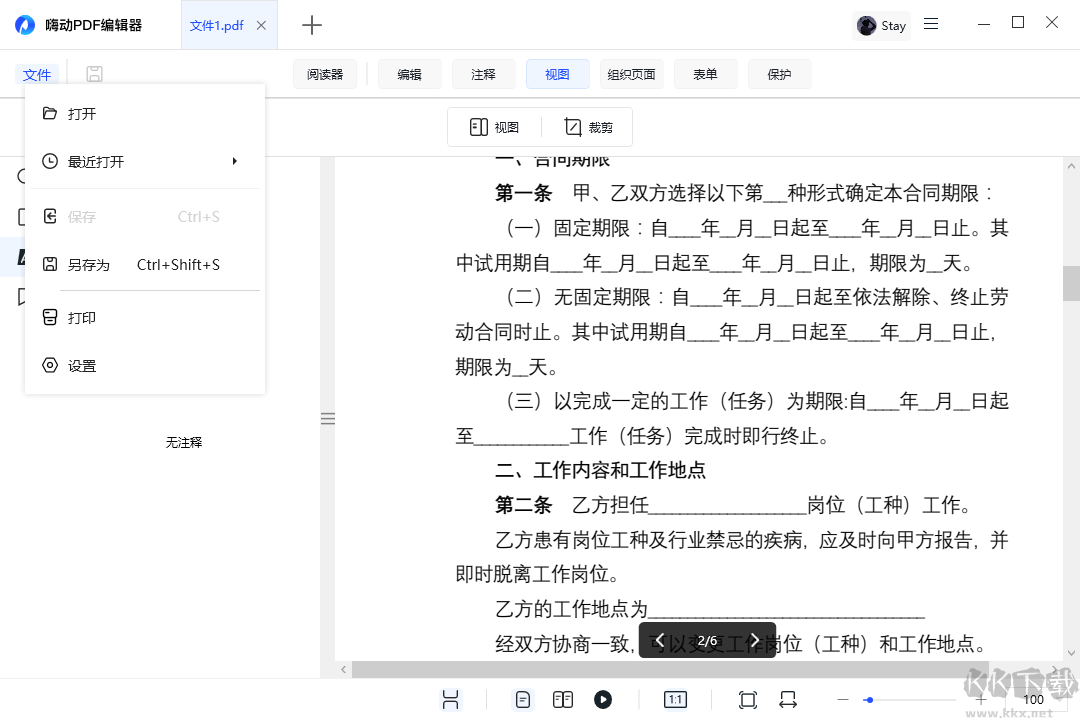Screen dimensions: 1080x720
Task: Go to the previous page arrow
Action: click(x=659, y=640)
